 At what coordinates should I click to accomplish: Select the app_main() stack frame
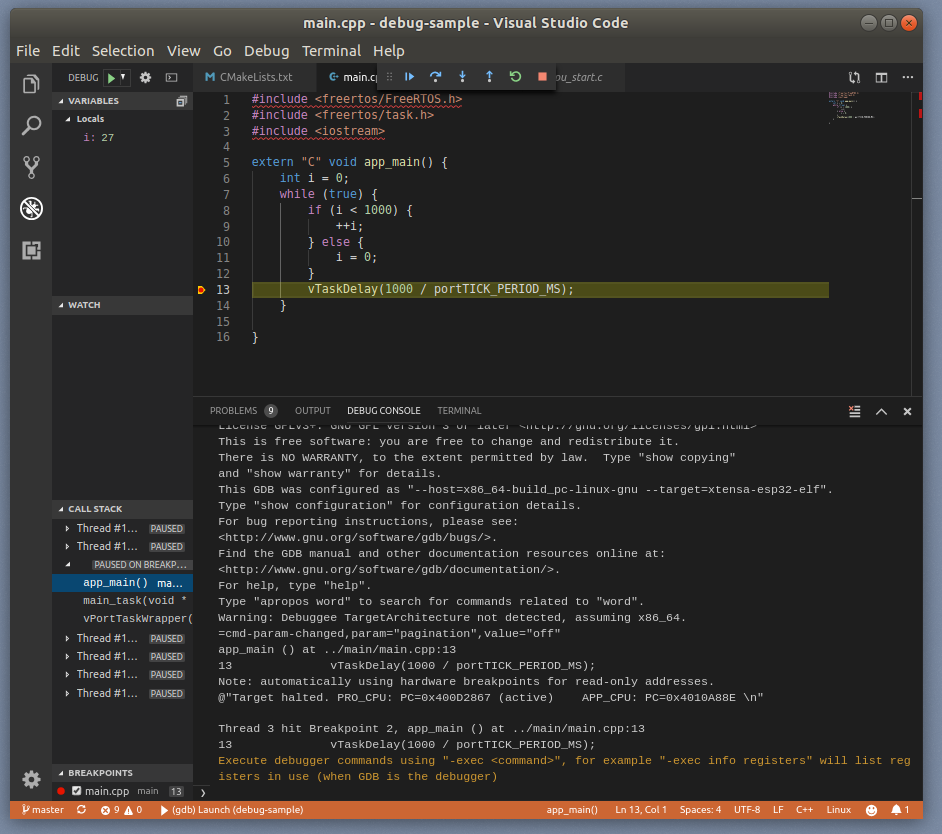123,583
